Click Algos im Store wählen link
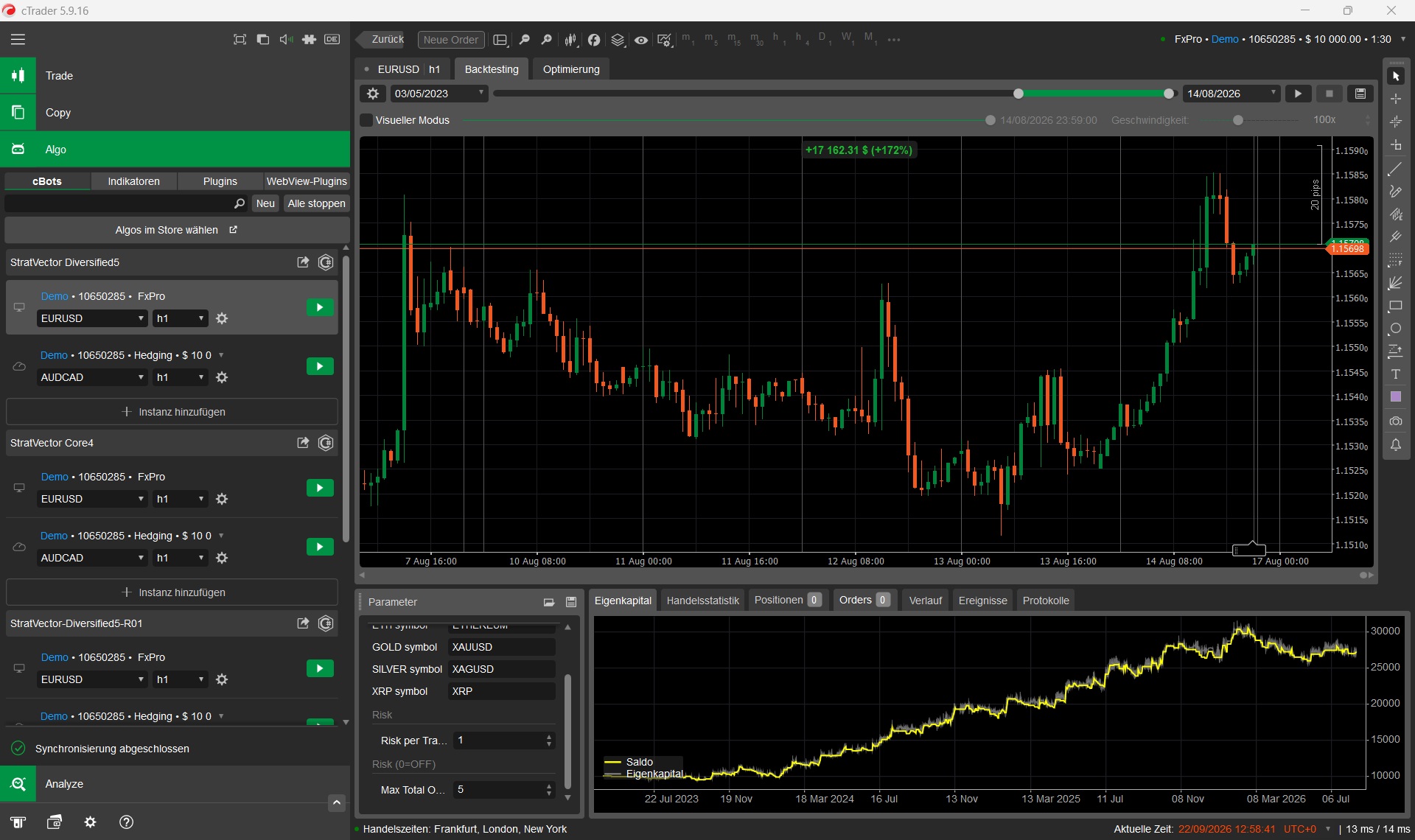The width and height of the screenshot is (1415, 840). click(176, 230)
